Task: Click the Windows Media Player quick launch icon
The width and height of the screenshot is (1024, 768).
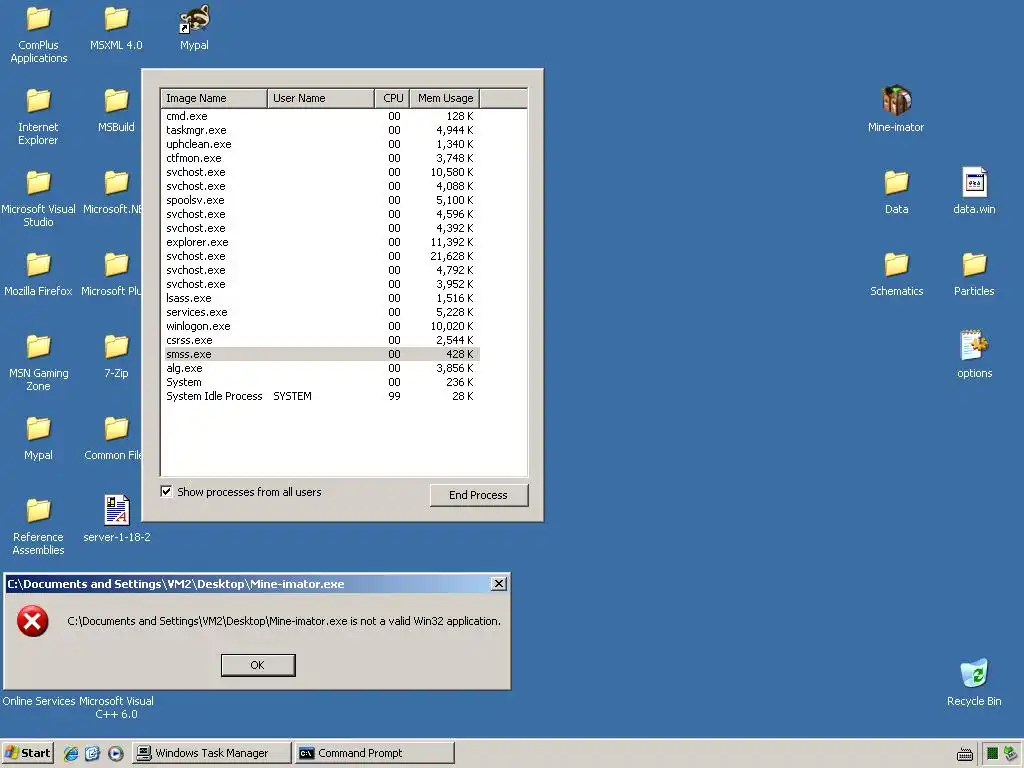Action: tap(116, 753)
